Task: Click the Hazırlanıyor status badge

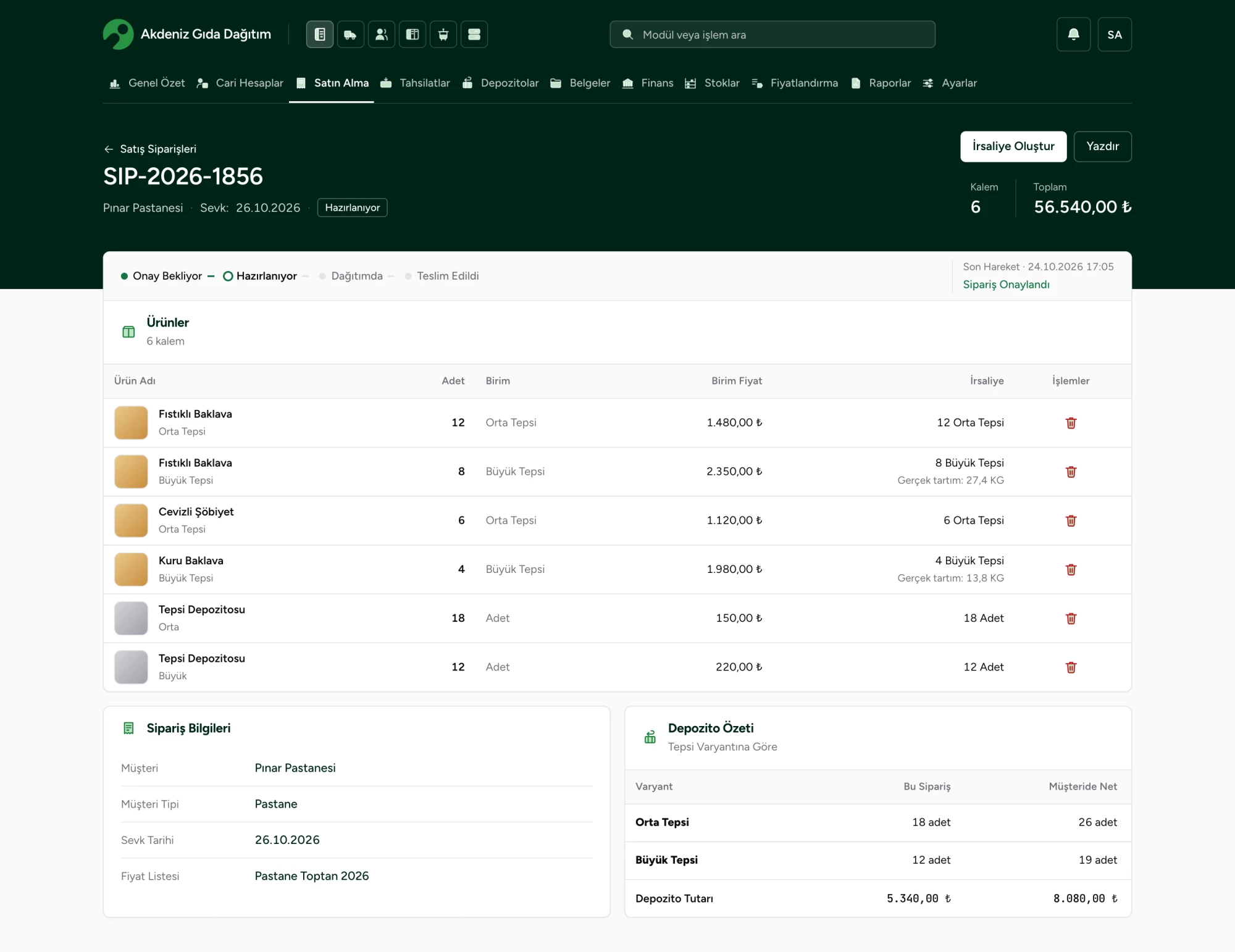Action: click(352, 207)
